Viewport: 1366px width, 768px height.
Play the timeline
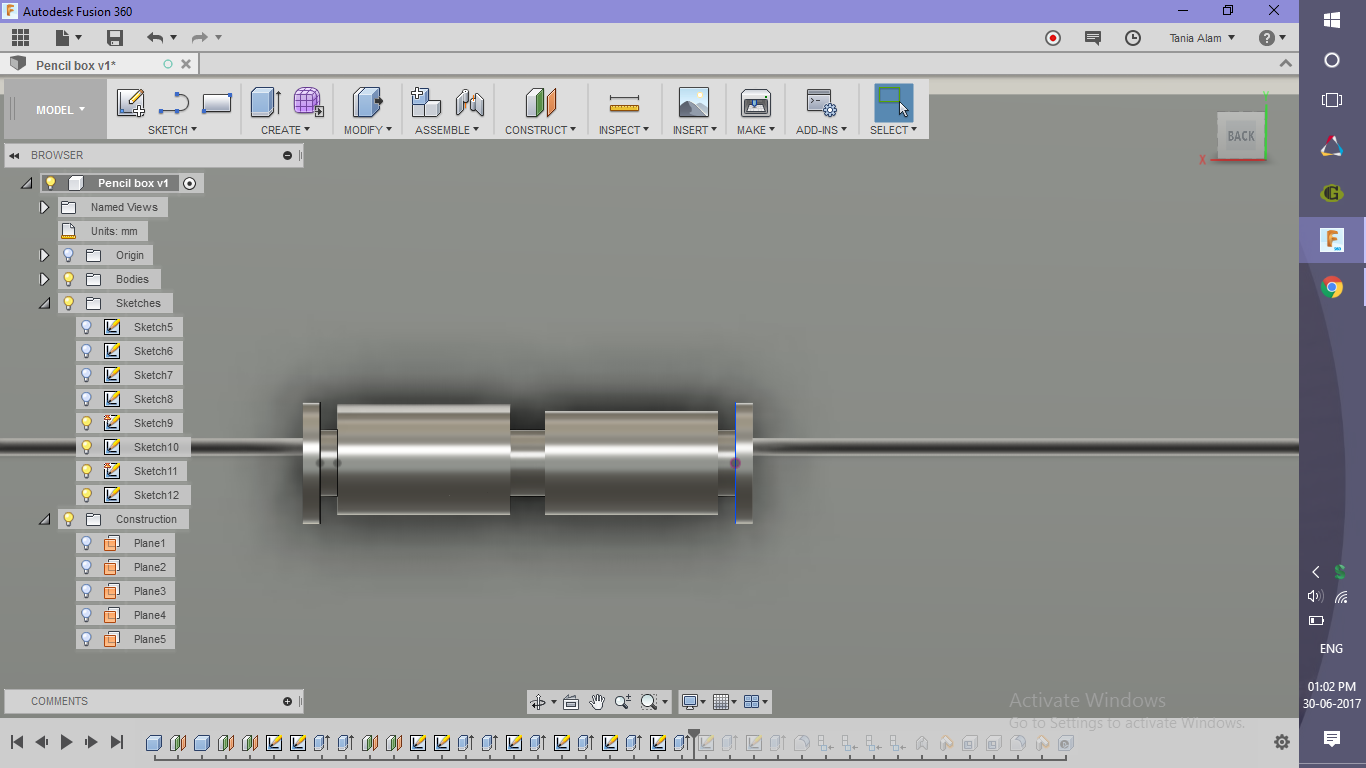[67, 742]
